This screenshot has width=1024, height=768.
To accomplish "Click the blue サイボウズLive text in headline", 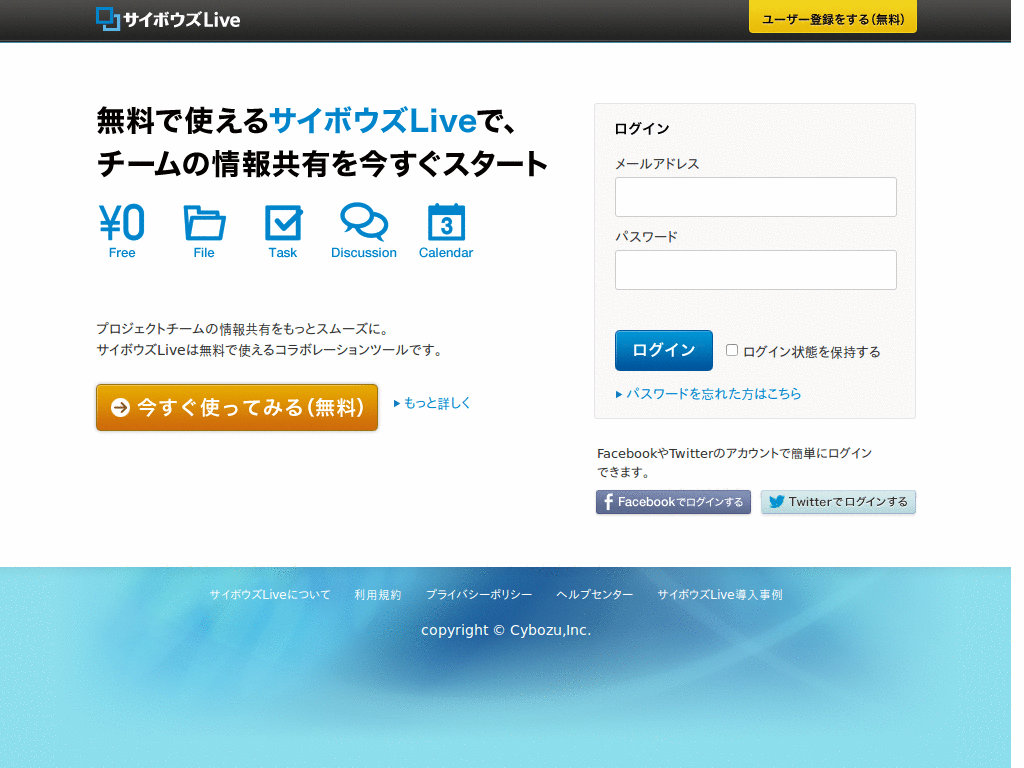I will click(x=373, y=121).
